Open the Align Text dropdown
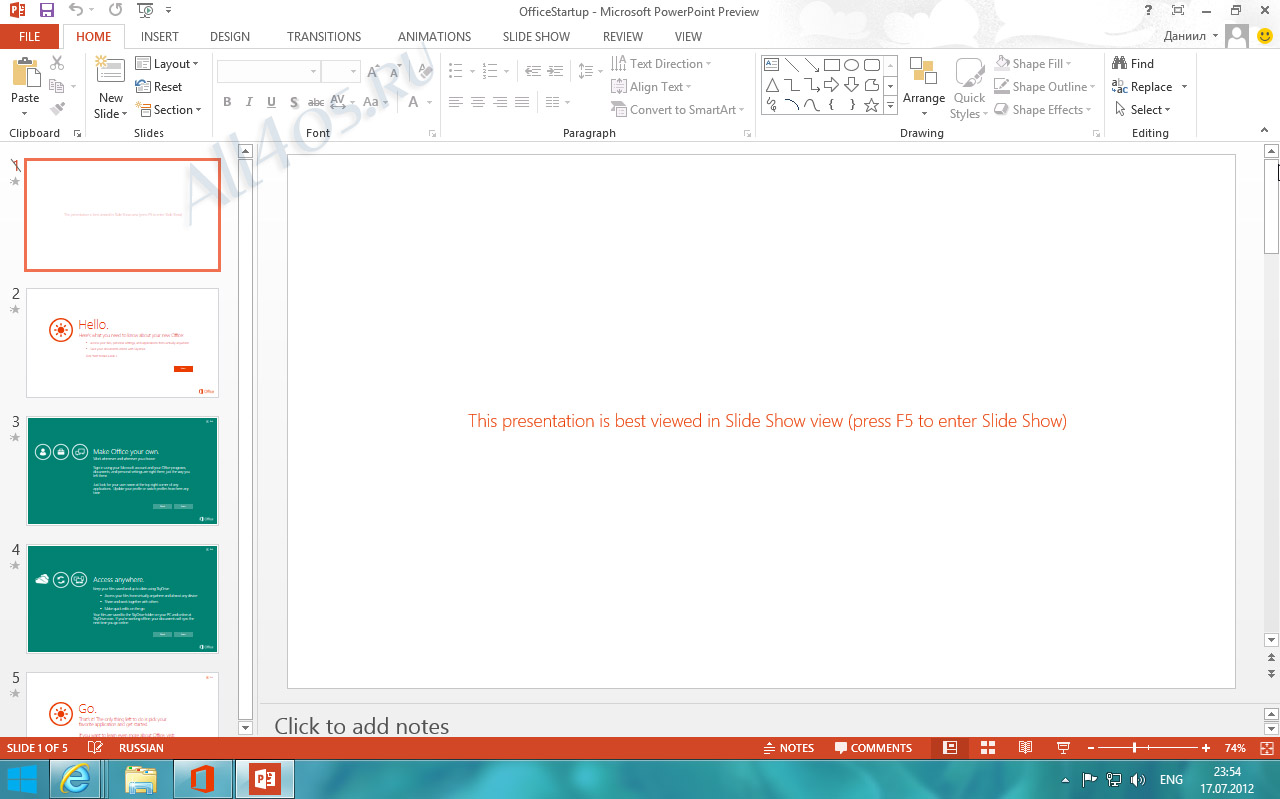1280x799 pixels. coord(651,87)
